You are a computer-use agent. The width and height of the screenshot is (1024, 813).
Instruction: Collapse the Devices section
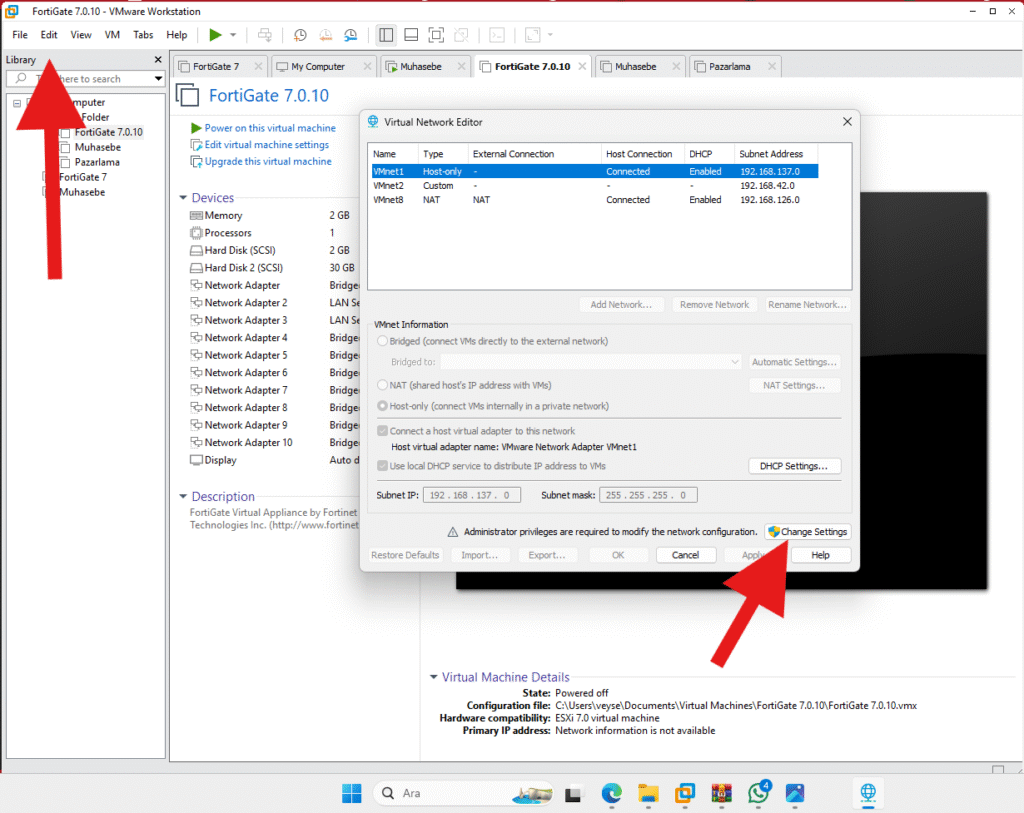pos(183,198)
